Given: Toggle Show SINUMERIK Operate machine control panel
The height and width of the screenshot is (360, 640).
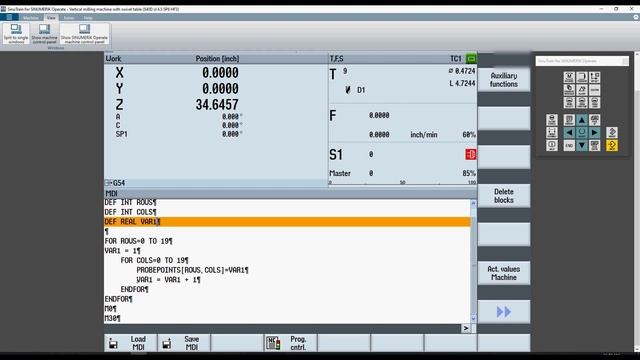Looking at the screenshot, I should tap(84, 33).
